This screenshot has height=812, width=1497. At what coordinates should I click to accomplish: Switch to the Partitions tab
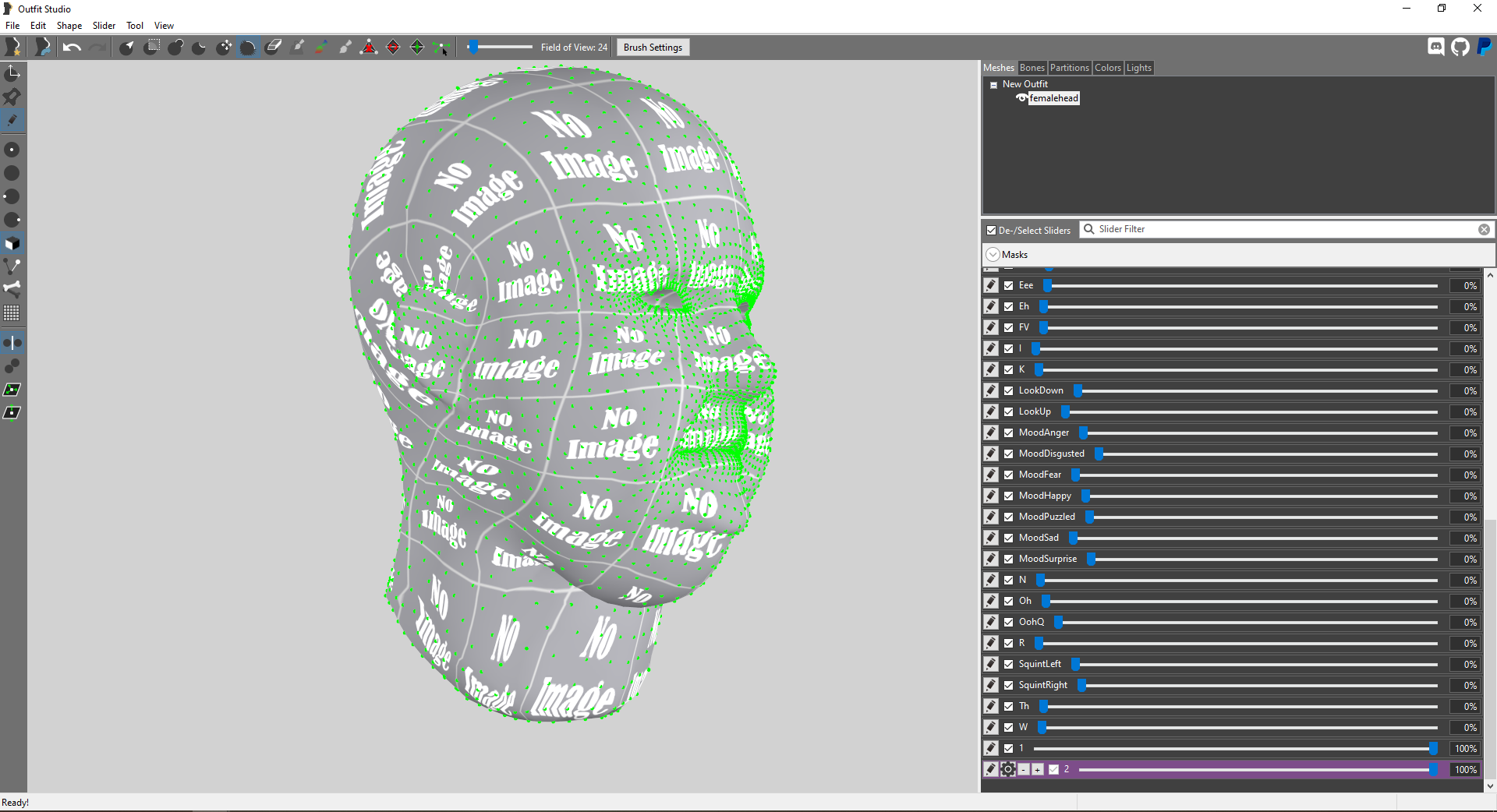(x=1070, y=68)
